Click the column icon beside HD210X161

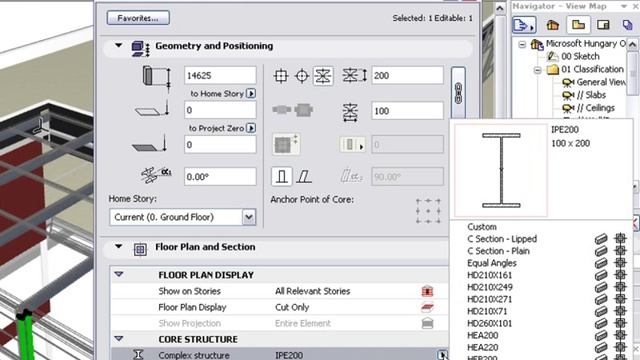(620, 275)
